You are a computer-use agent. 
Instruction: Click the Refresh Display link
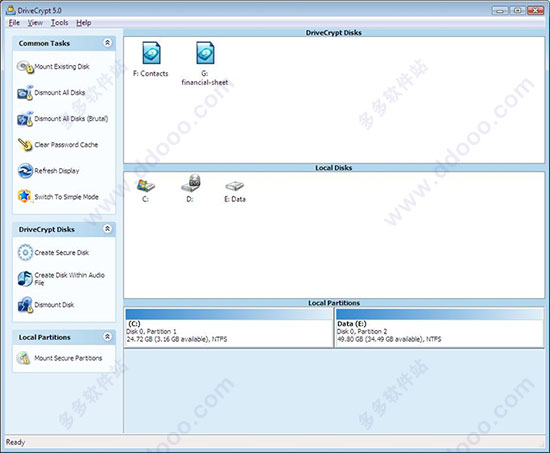tap(57, 171)
